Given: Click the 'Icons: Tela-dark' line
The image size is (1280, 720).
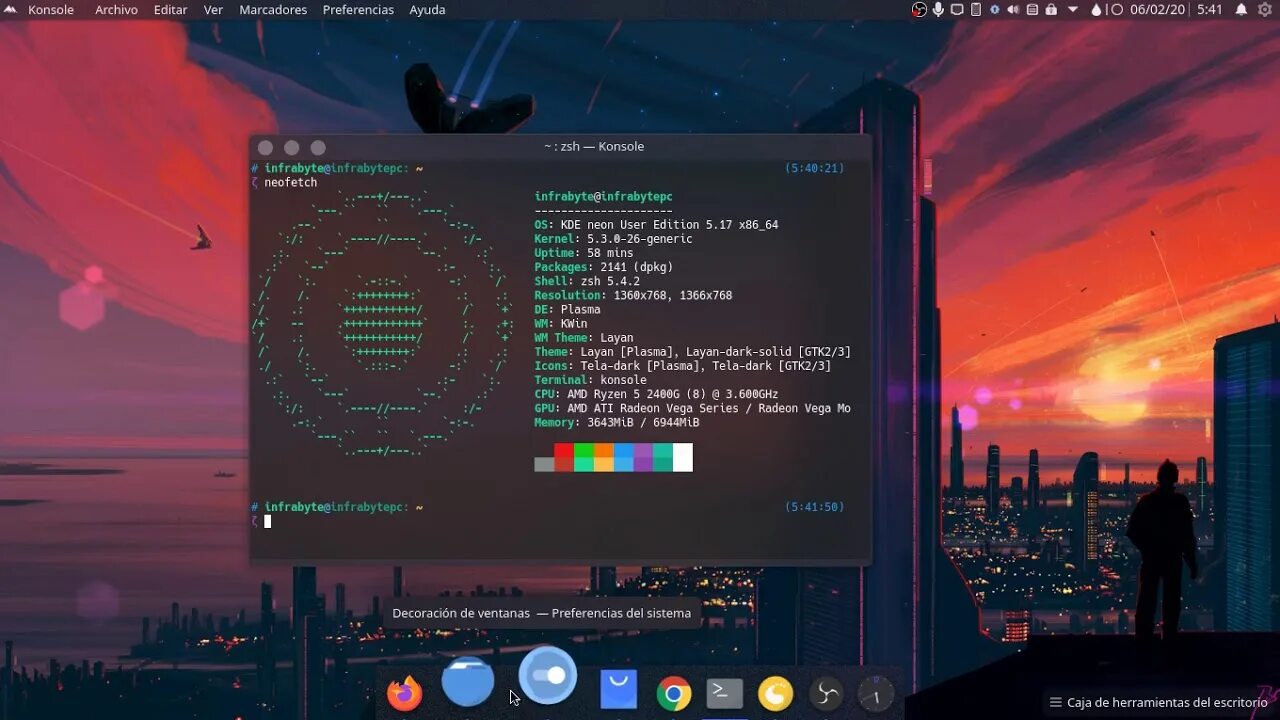Looking at the screenshot, I should 683,366.
